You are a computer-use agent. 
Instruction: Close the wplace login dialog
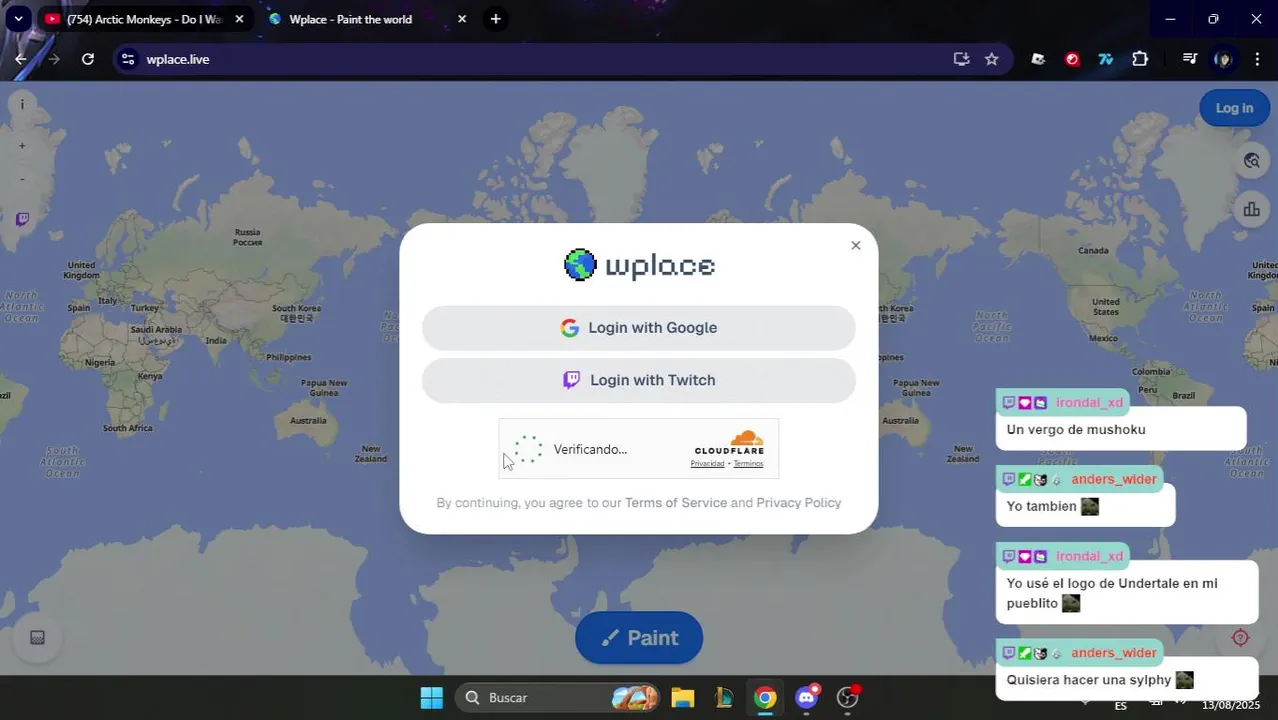855,245
